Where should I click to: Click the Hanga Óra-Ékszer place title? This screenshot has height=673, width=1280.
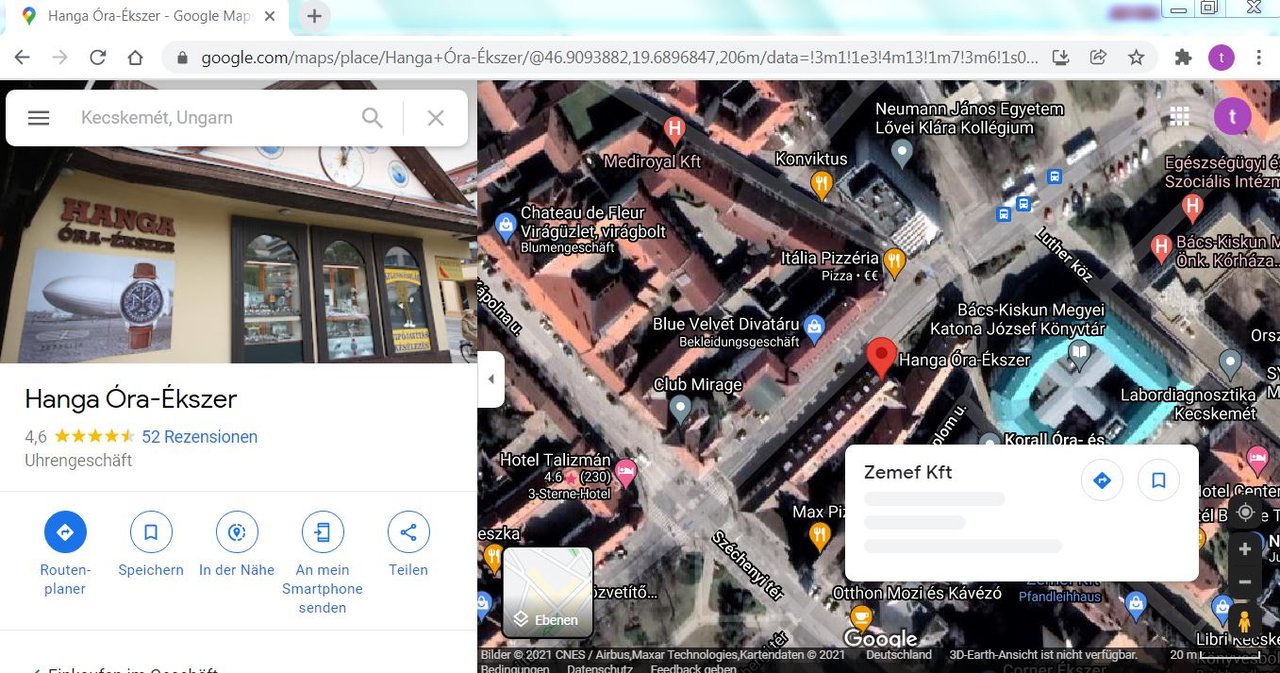coord(131,399)
